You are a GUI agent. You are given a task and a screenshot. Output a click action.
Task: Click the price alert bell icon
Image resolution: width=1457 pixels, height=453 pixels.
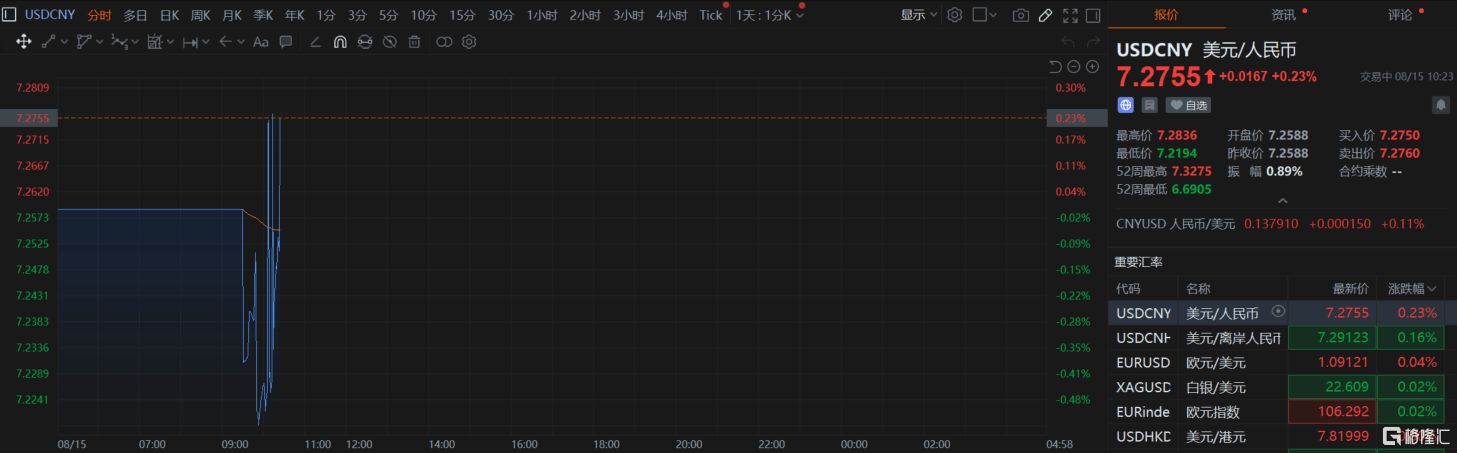pos(1440,104)
